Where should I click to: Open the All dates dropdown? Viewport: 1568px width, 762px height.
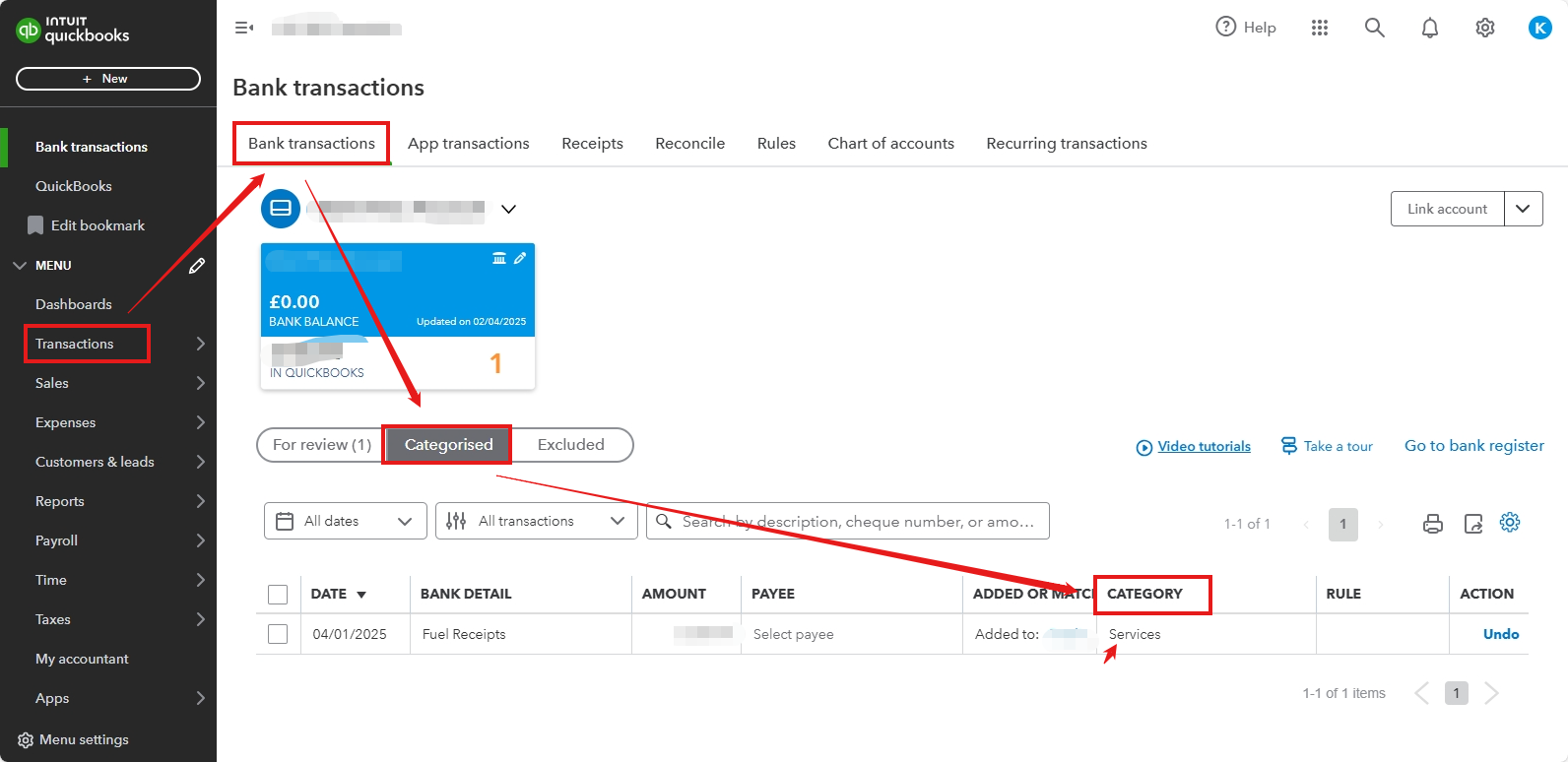pos(346,521)
